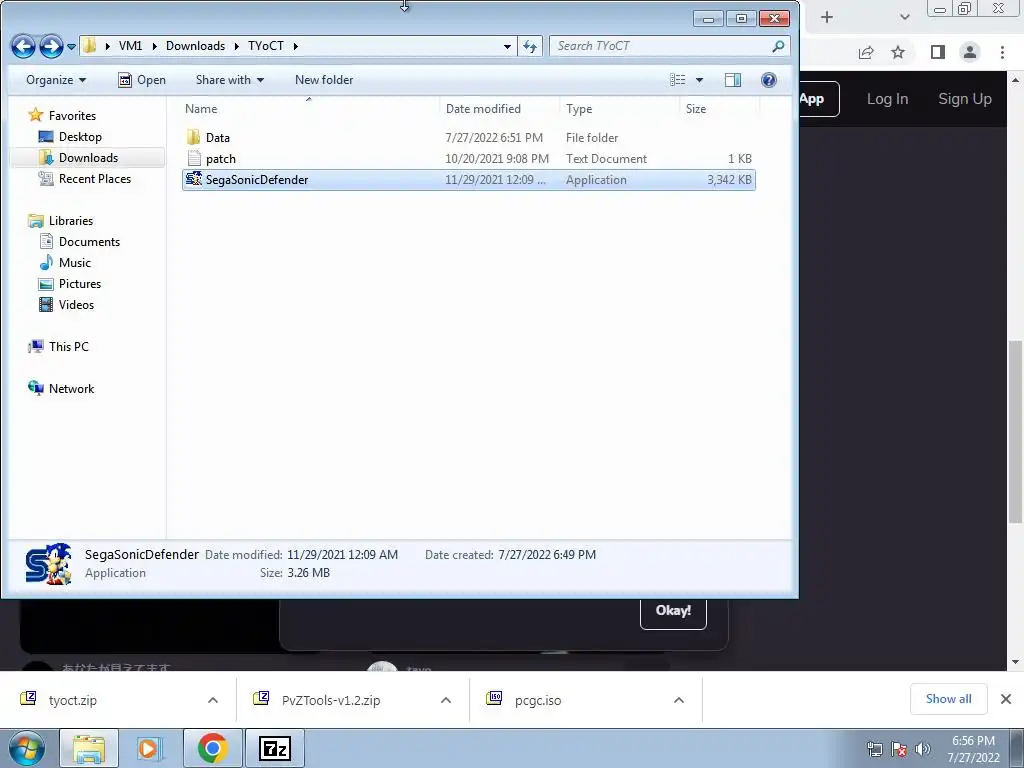Screen dimensions: 1024x768
Task: Open the Windows Start menu
Action: tap(27, 748)
